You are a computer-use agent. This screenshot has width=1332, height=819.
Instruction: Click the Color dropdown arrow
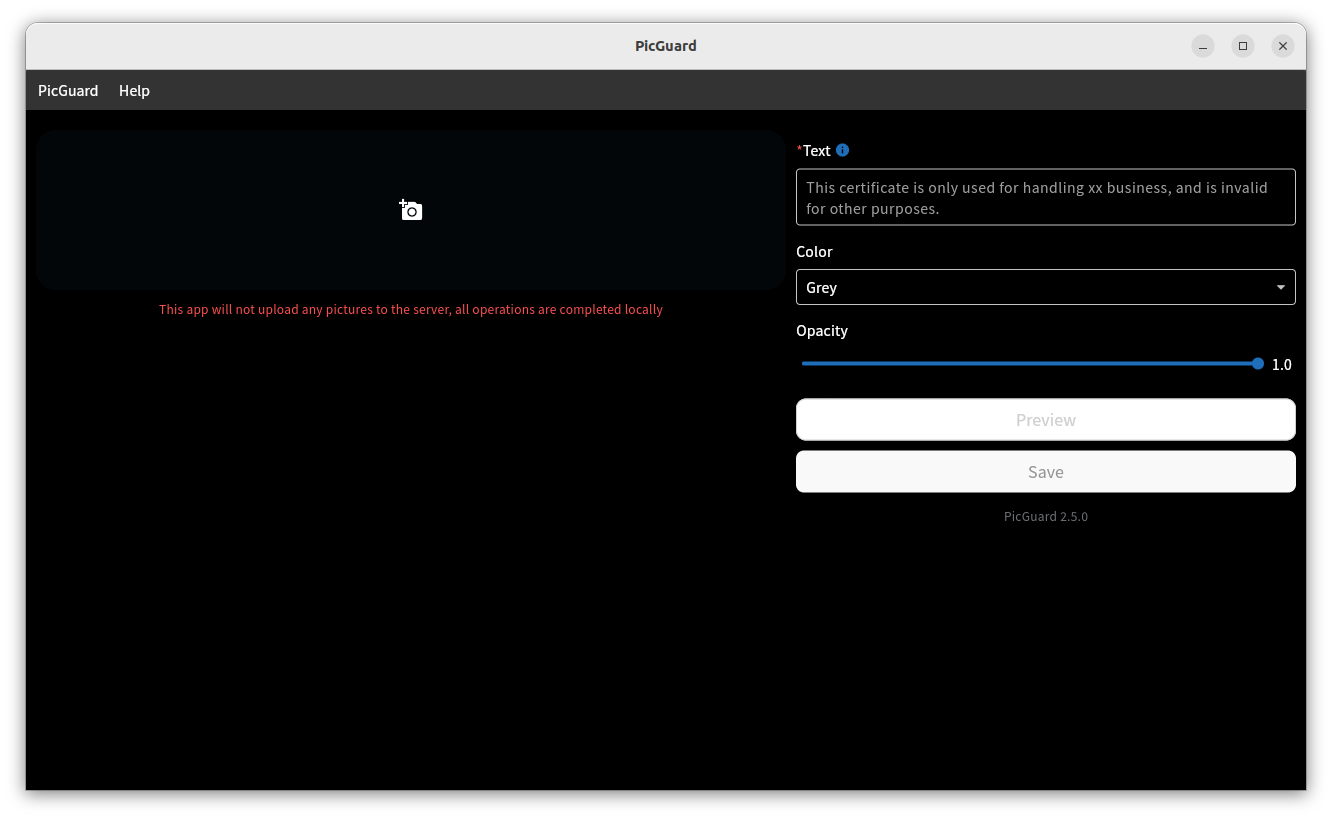(x=1281, y=287)
